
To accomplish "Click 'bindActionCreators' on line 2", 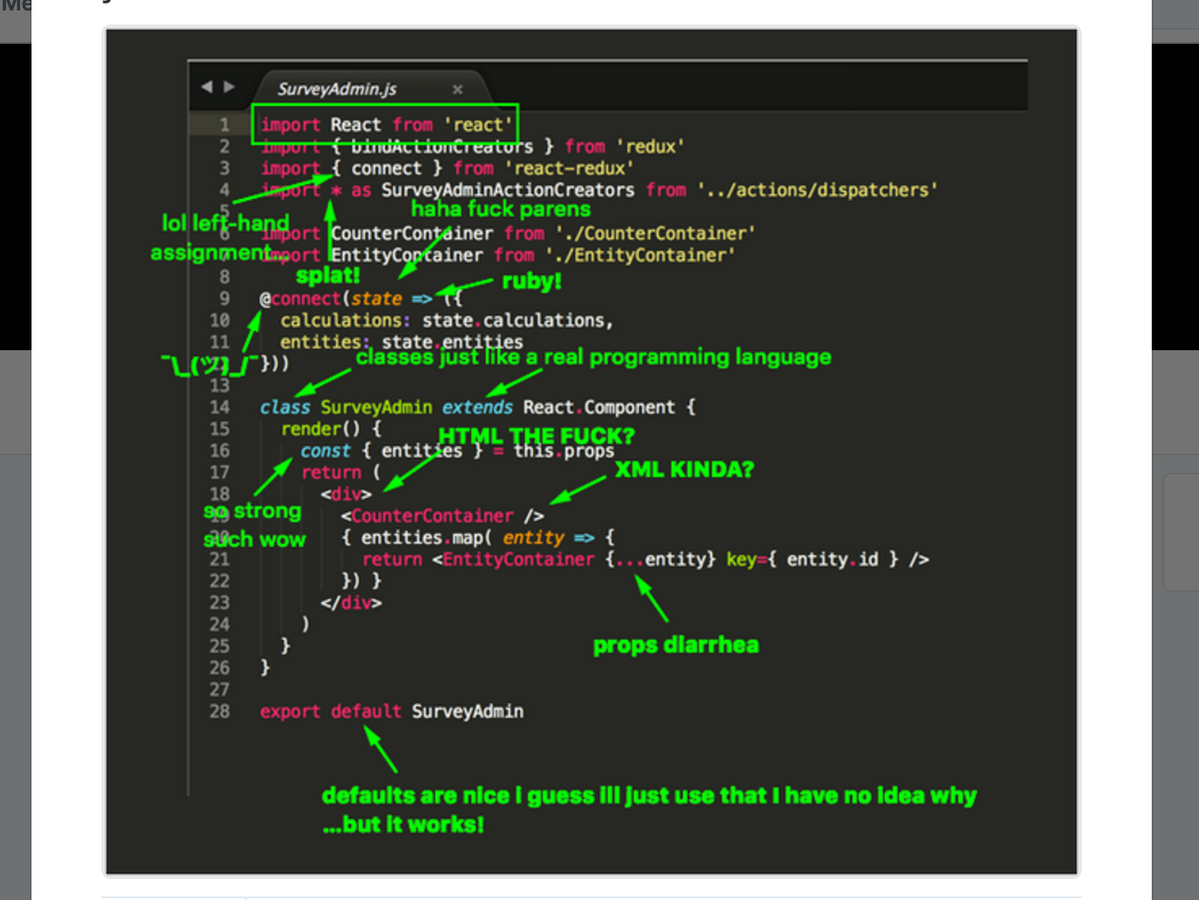I will [442, 147].
